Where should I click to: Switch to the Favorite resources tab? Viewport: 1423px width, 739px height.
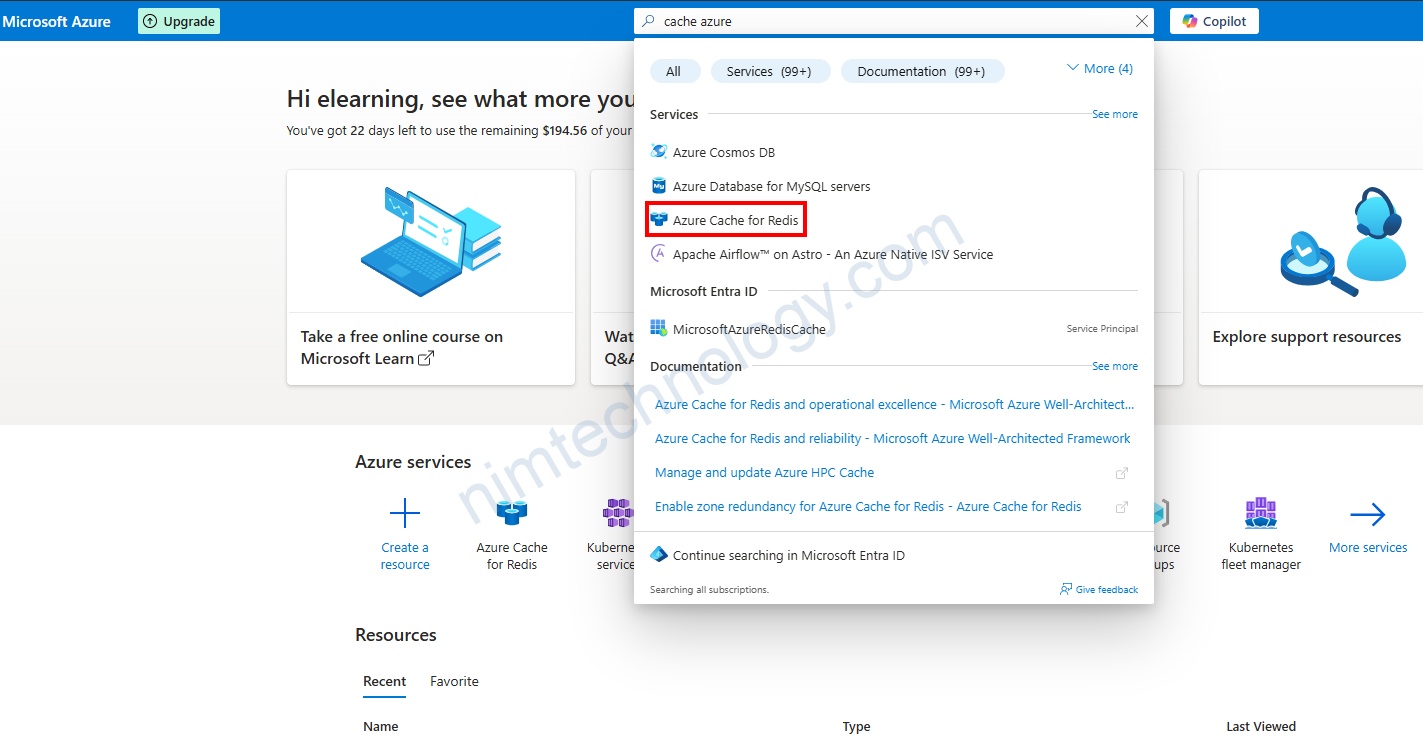tap(454, 681)
